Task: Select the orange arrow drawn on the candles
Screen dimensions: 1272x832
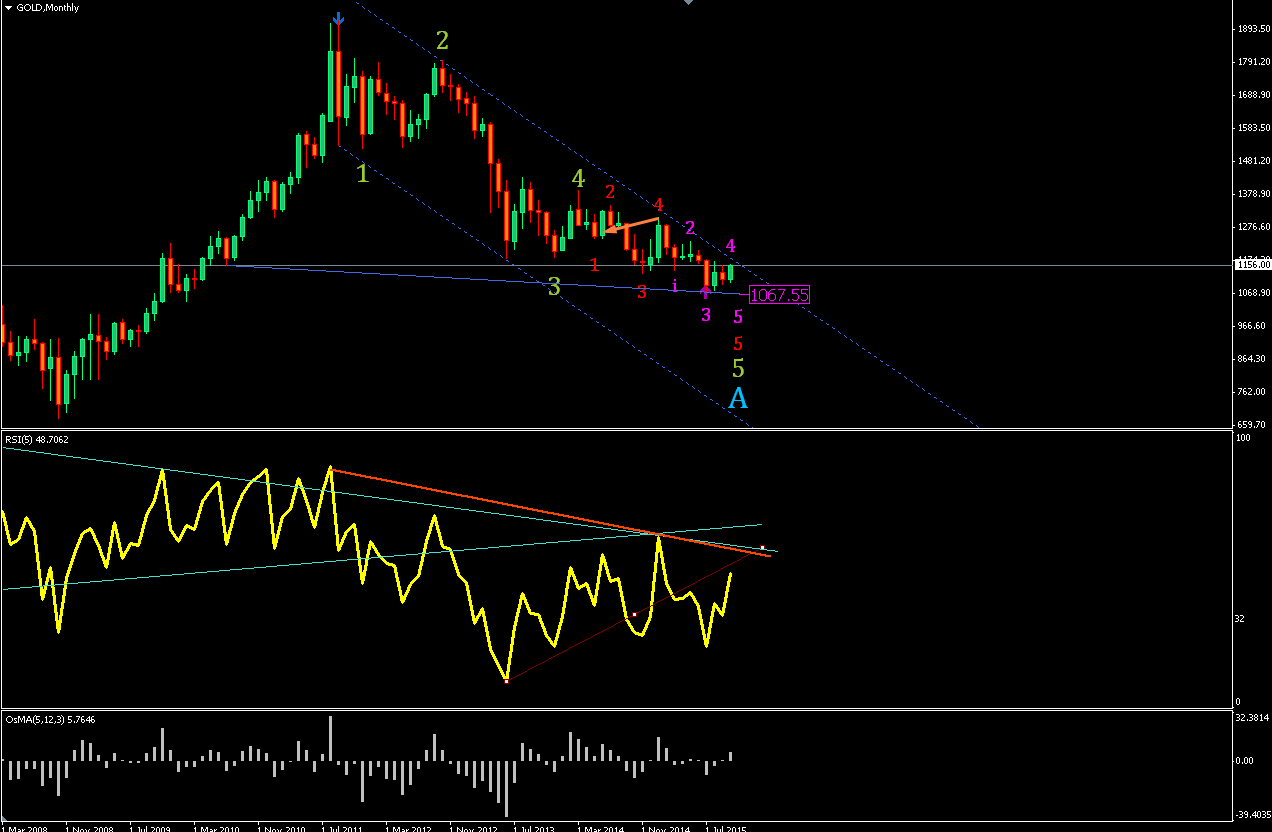Action: (x=631, y=225)
